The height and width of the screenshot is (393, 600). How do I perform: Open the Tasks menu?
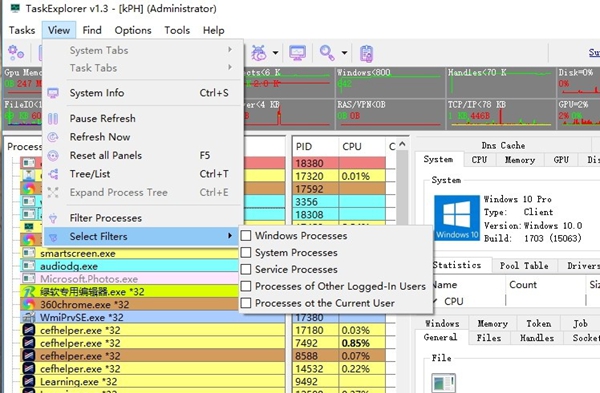click(22, 30)
